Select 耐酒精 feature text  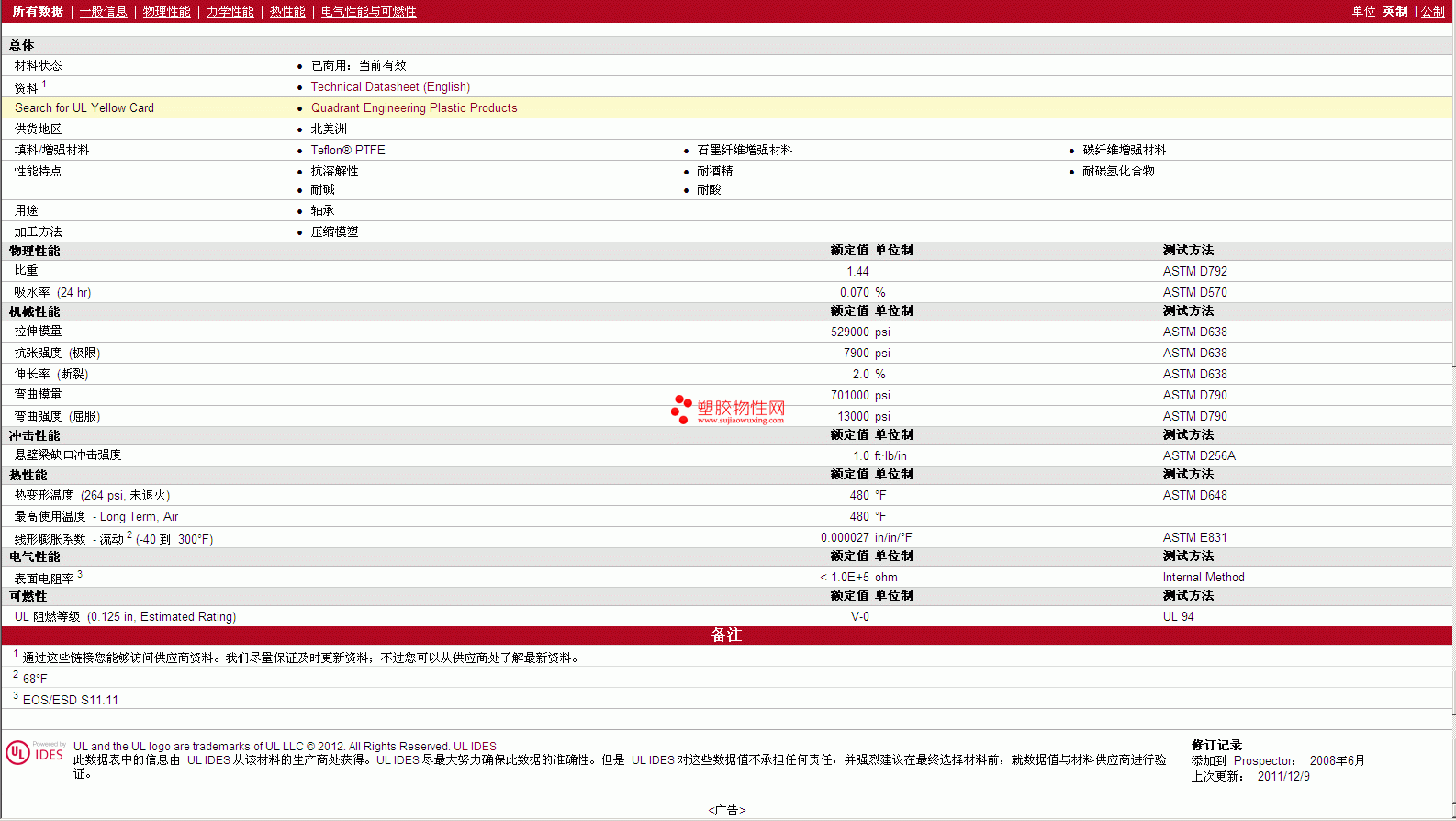pyautogui.click(x=715, y=172)
